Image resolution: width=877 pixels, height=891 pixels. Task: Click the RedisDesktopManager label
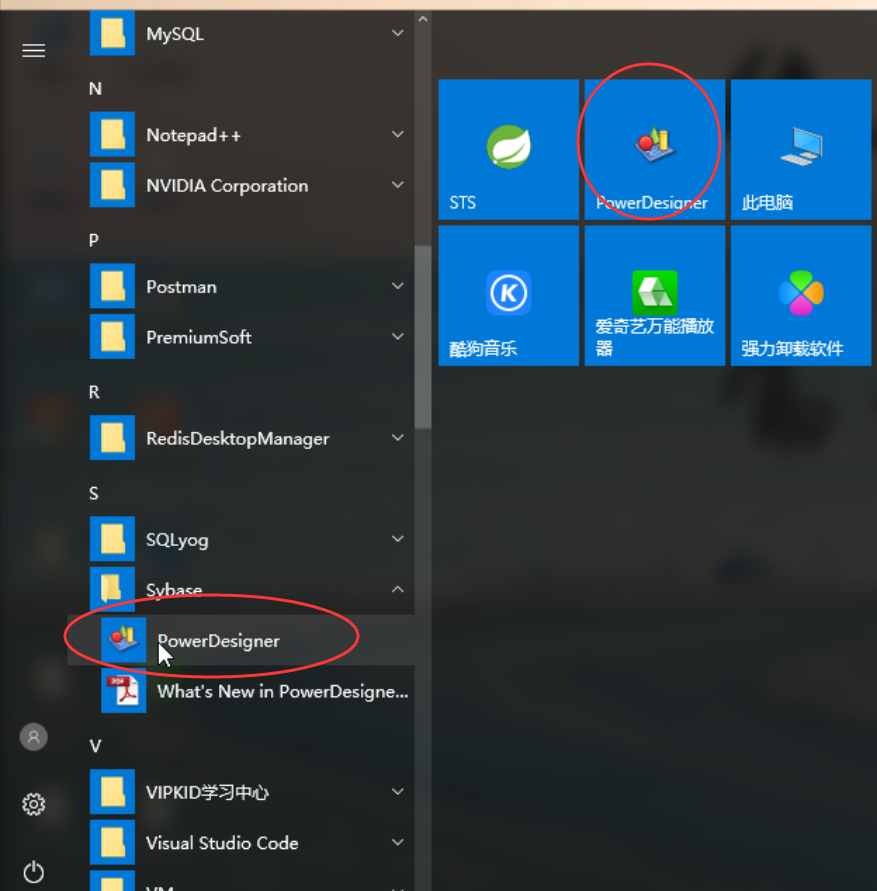coord(238,439)
